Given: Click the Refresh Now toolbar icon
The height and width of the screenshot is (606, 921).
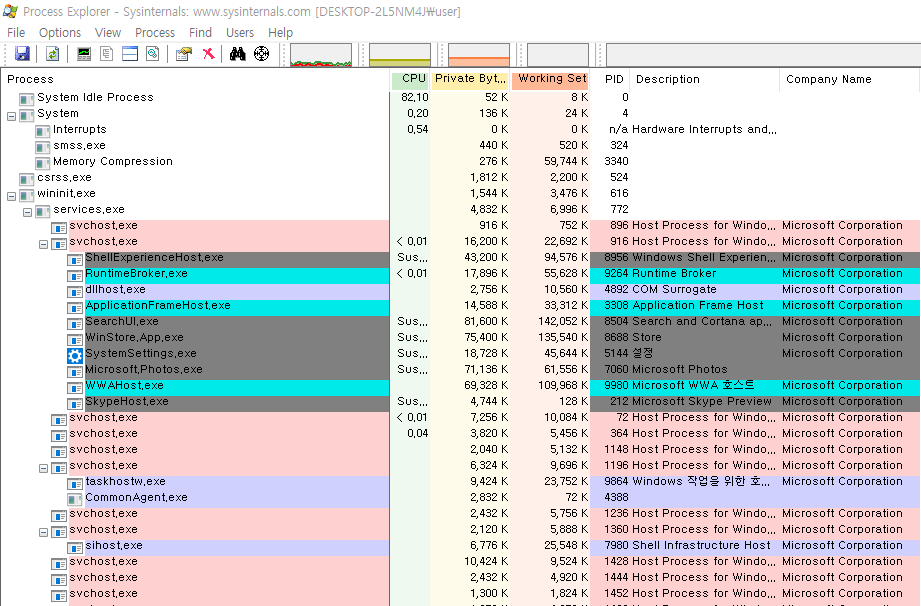Looking at the screenshot, I should (52, 54).
